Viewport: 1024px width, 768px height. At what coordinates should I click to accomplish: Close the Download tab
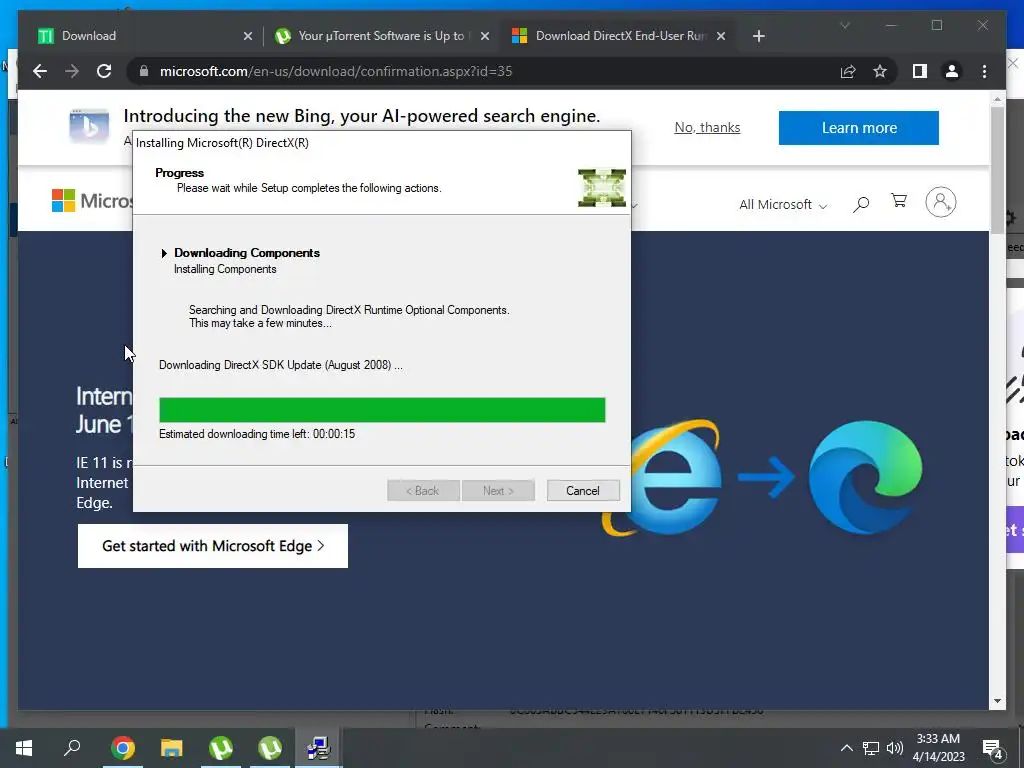248,36
